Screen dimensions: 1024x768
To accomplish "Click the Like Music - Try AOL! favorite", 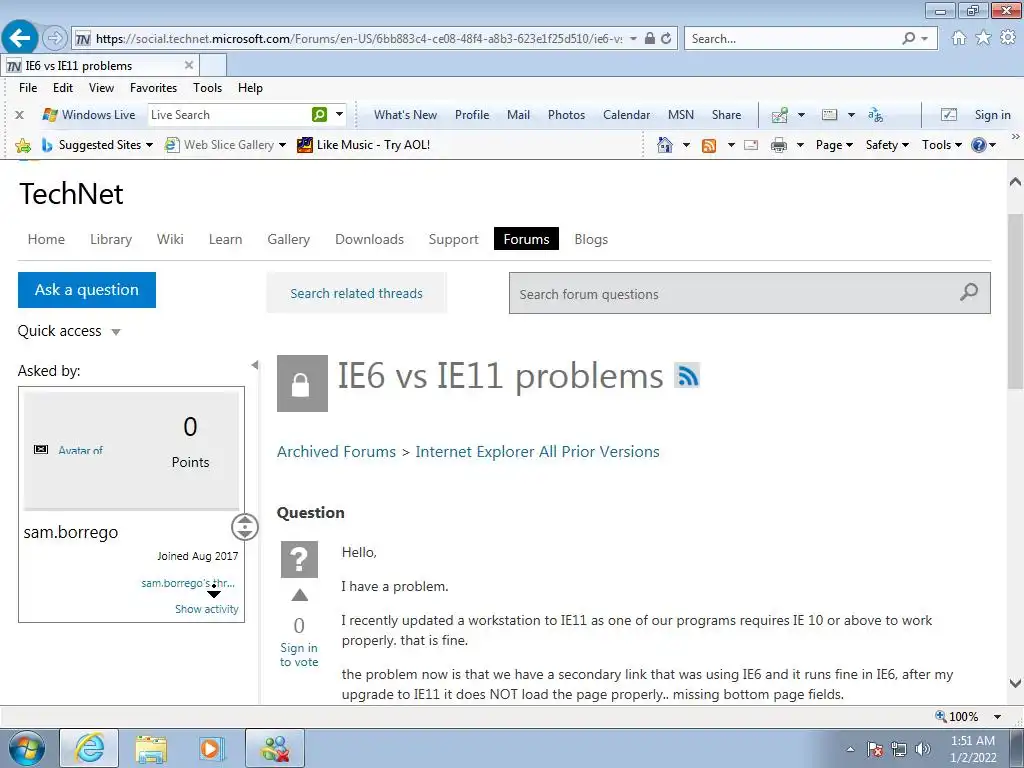I will coord(364,145).
